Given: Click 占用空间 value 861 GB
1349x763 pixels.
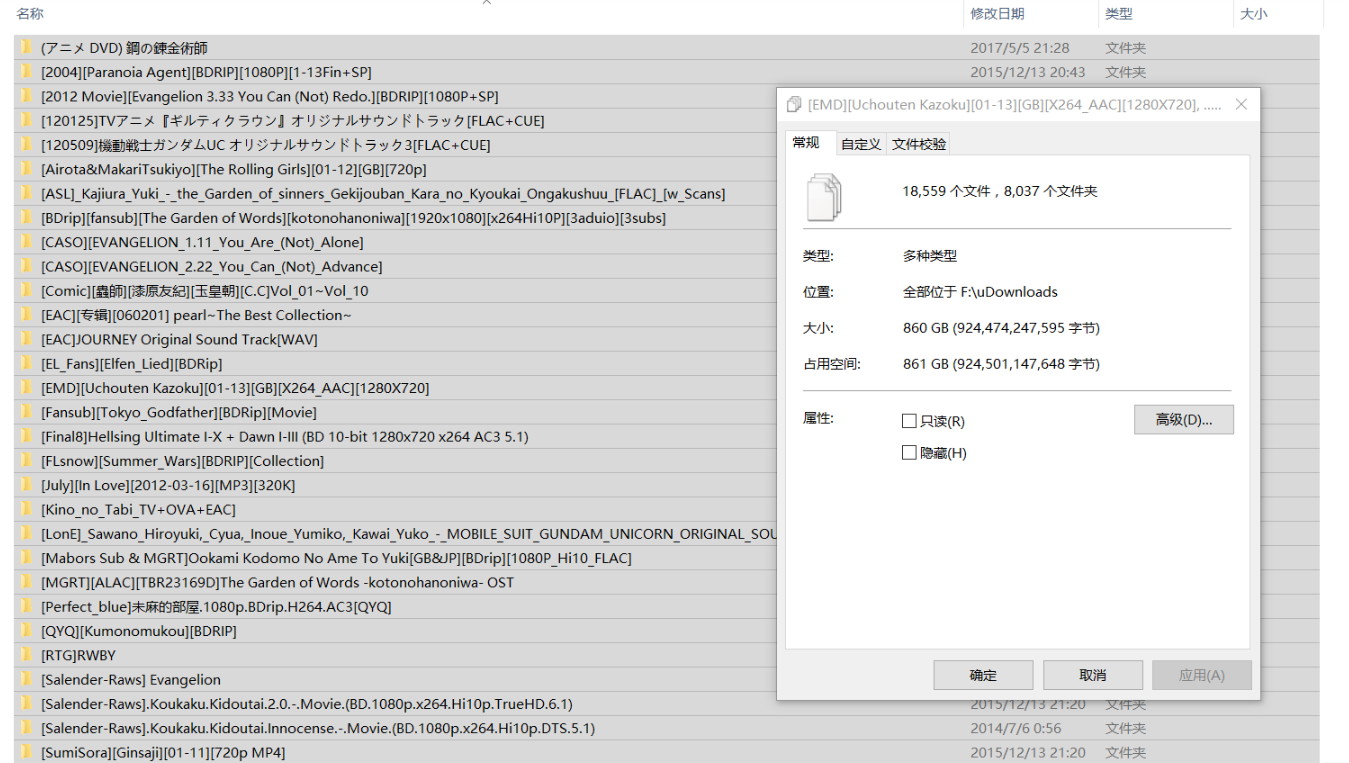Looking at the screenshot, I should click(x=1001, y=364).
